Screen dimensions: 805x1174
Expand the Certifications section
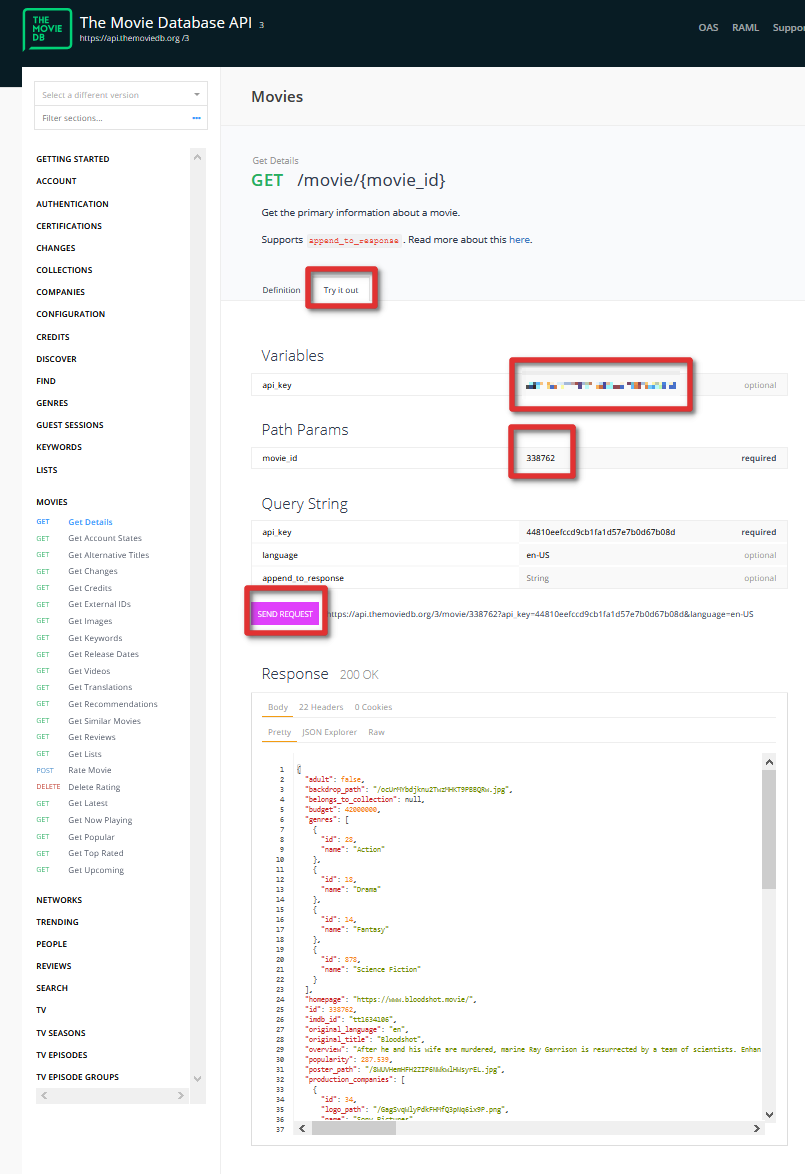(69, 226)
